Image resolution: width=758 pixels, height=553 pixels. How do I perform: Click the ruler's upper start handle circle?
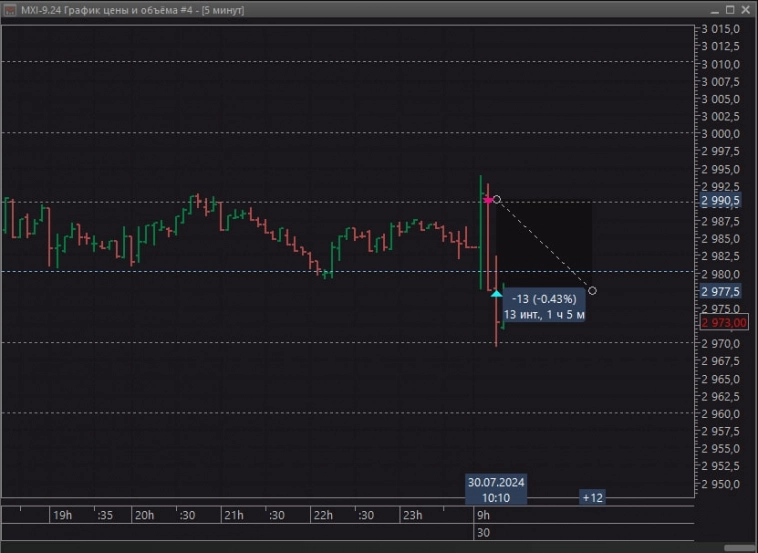(x=497, y=199)
